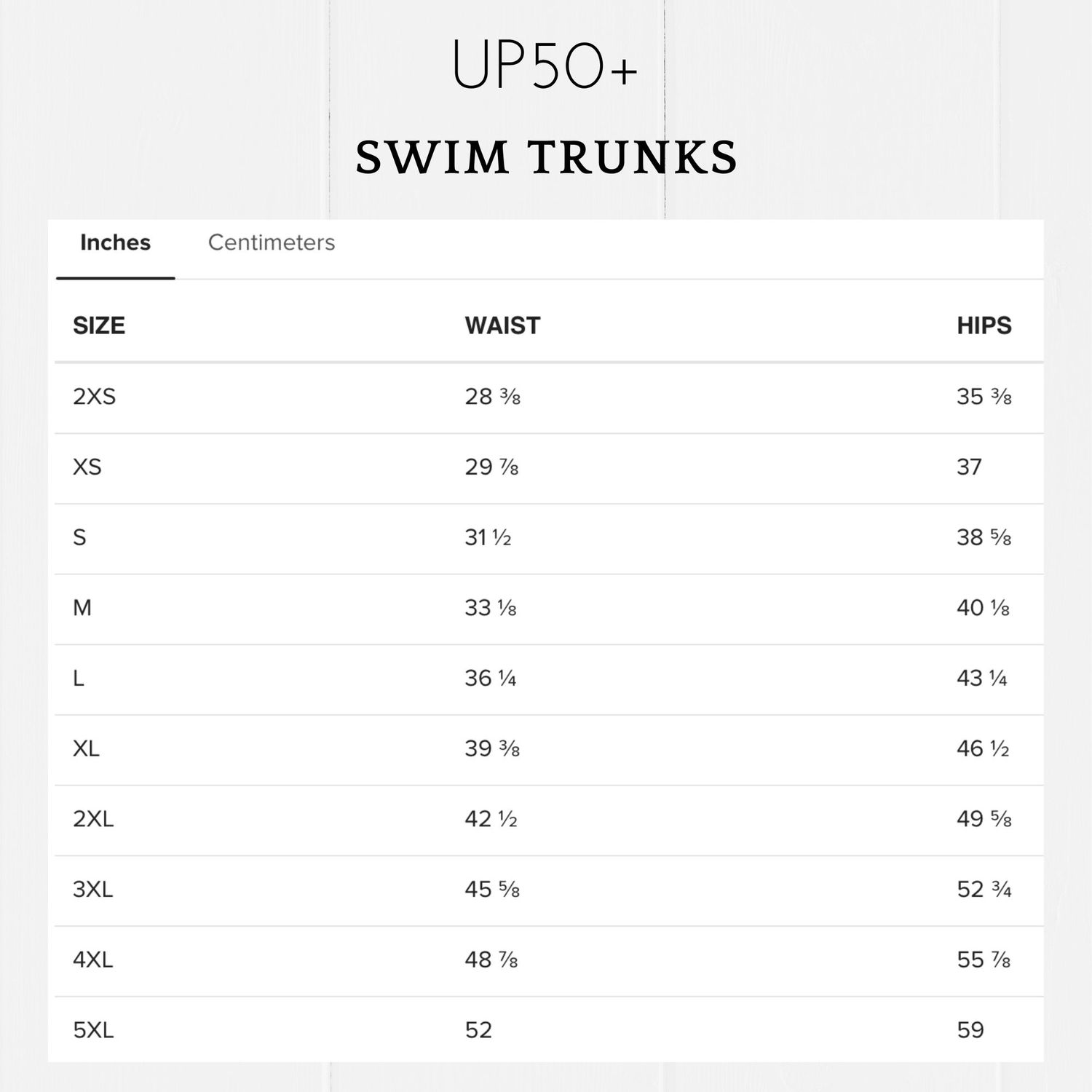Click the HIPS column header
The height and width of the screenshot is (1092, 1092).
click(x=984, y=325)
